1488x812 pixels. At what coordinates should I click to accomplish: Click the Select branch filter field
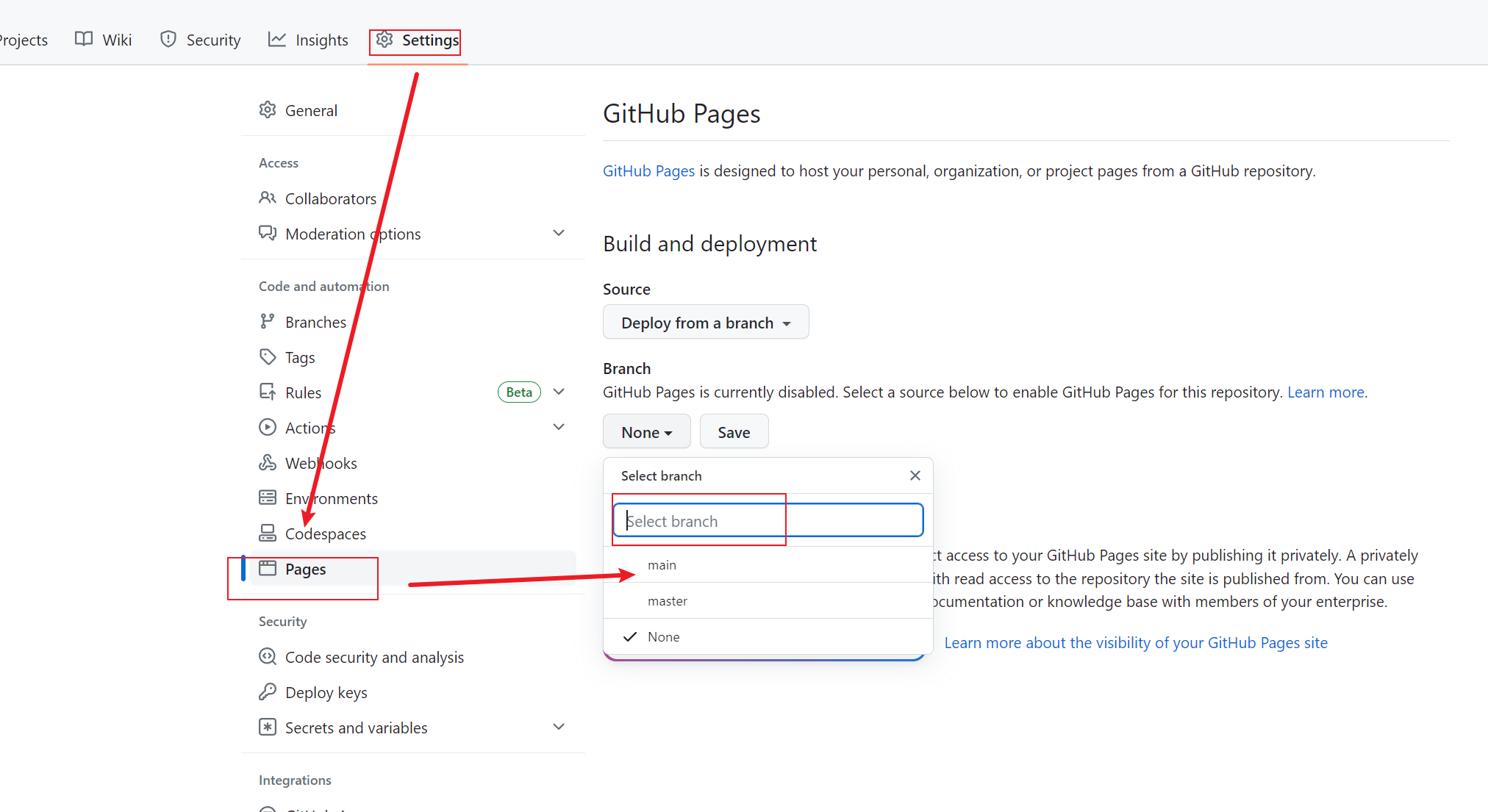pyautogui.click(x=768, y=521)
